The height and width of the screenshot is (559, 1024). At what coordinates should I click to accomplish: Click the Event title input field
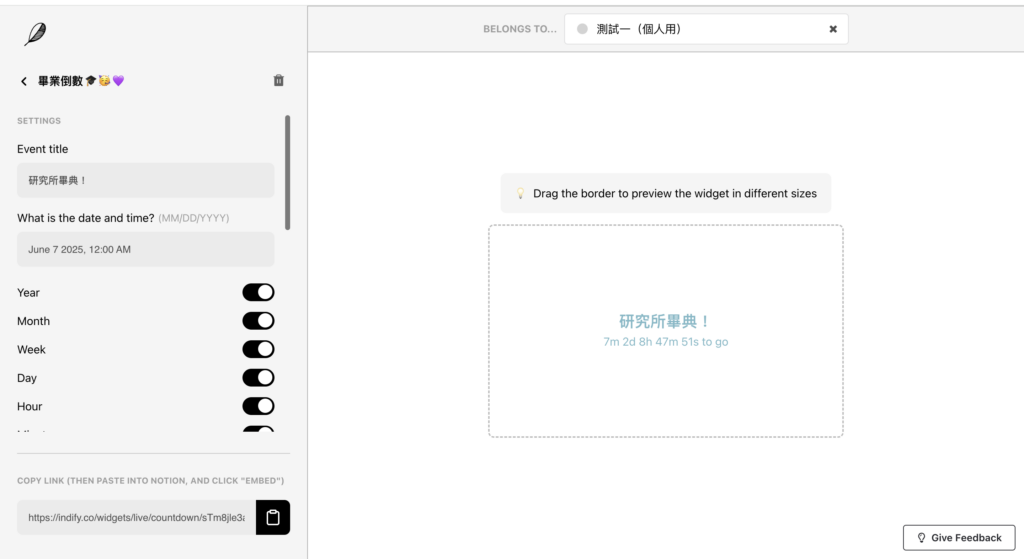click(145, 180)
